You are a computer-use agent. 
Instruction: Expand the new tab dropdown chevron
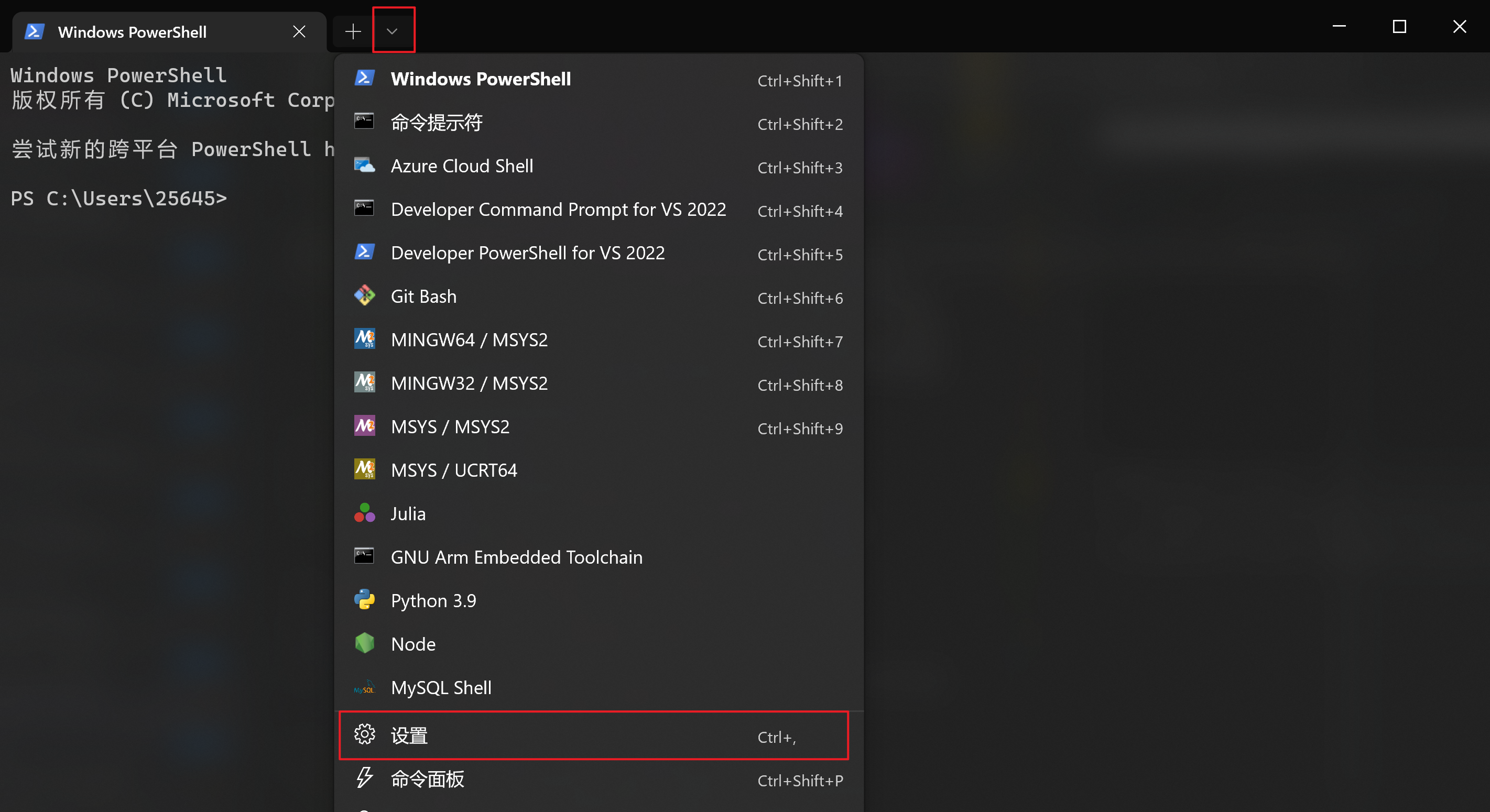[393, 31]
